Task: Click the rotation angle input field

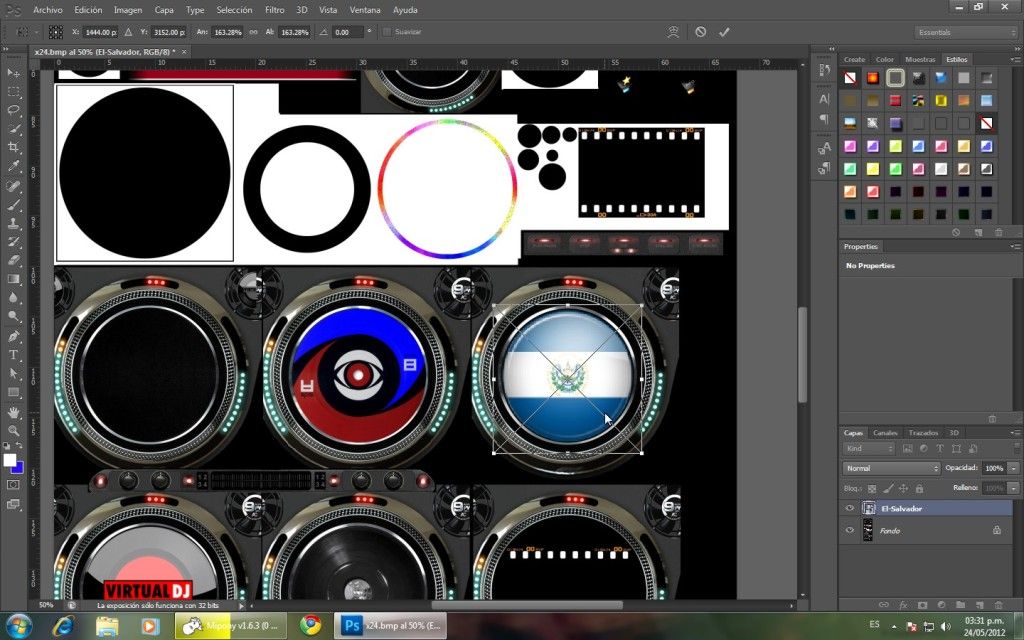Action: coord(347,32)
